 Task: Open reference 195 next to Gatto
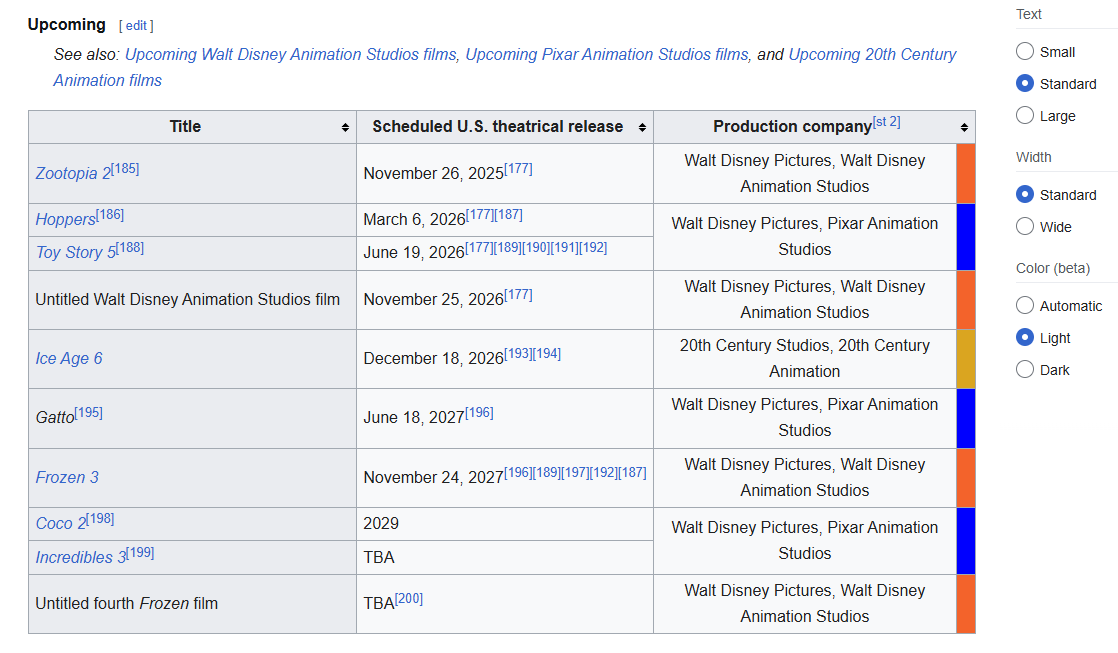(88, 413)
